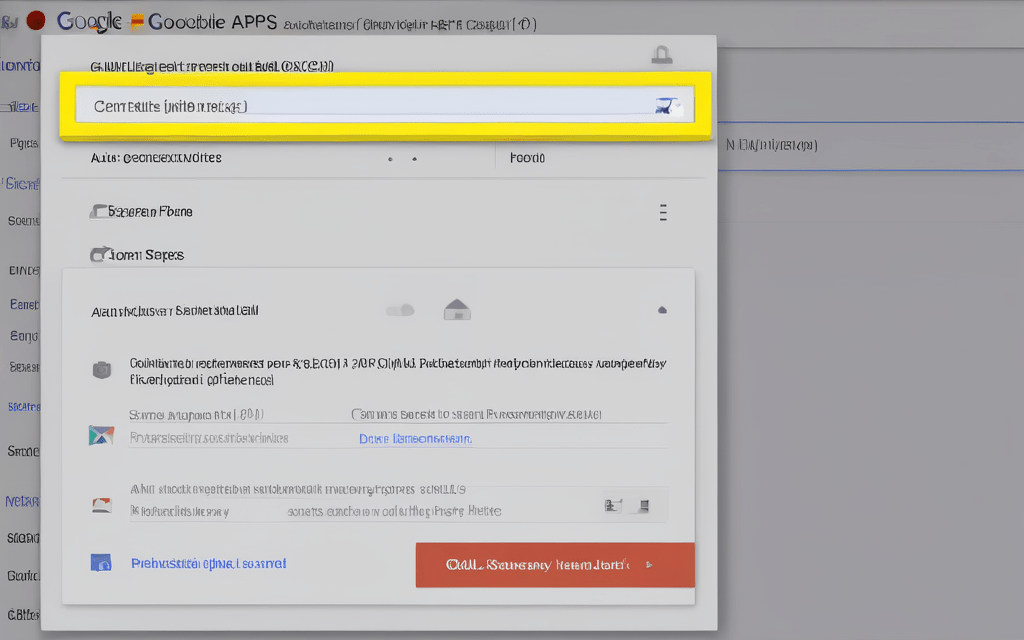The width and height of the screenshot is (1024, 640).
Task: Click the lock icon at dialog top right
Action: [661, 54]
